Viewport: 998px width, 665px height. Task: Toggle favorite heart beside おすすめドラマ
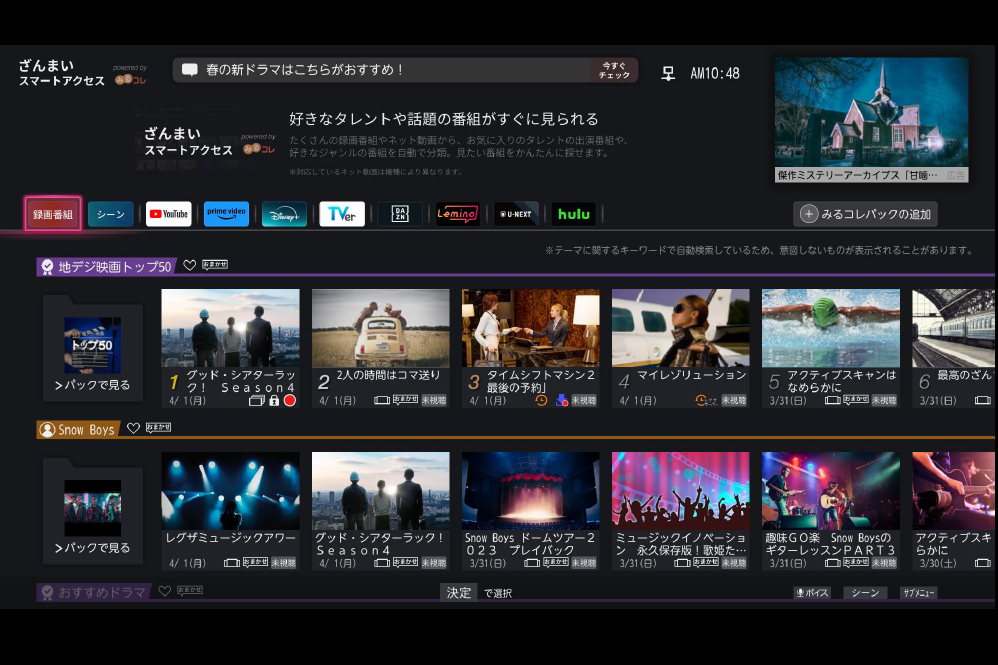[x=165, y=592]
